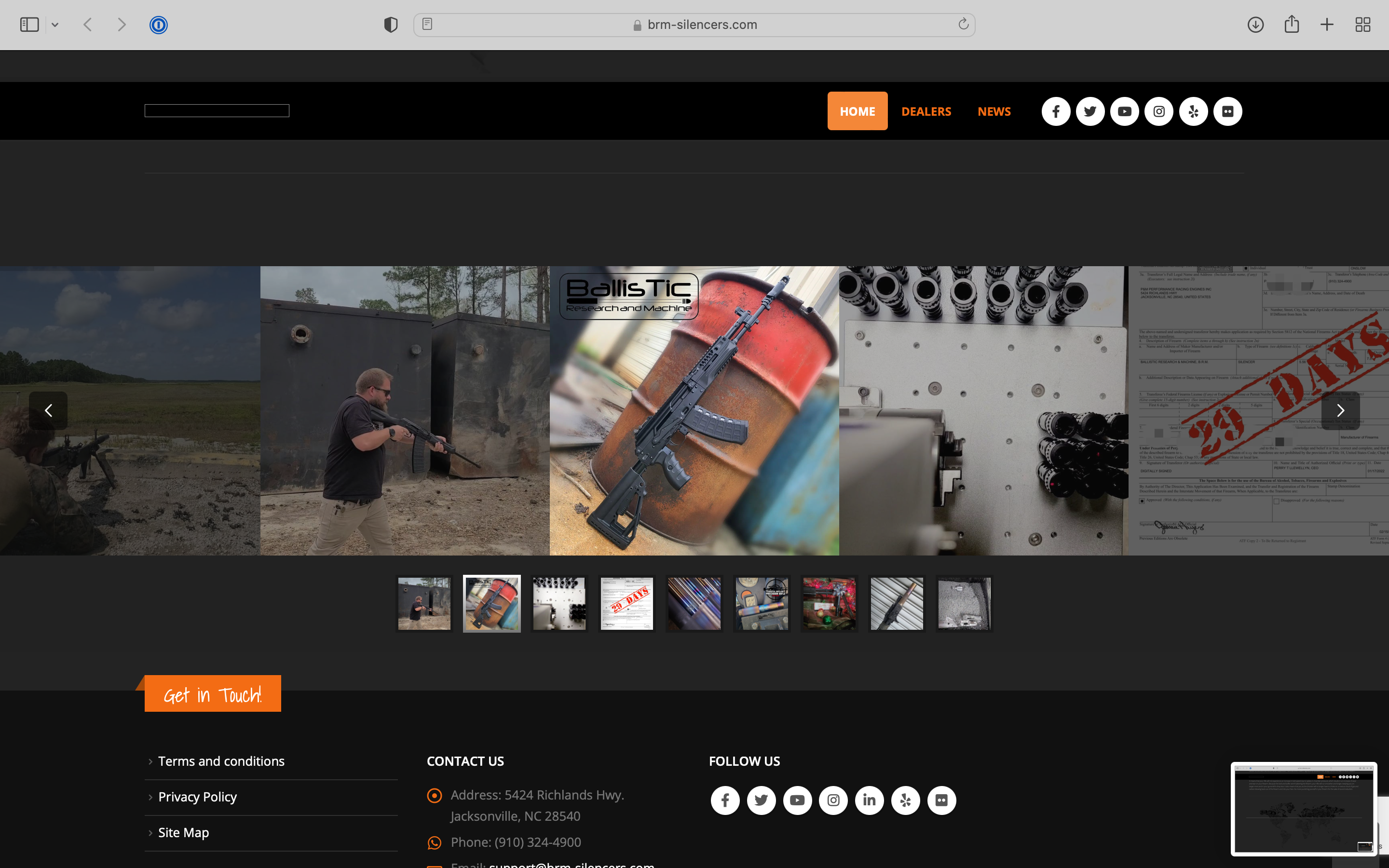The image size is (1389, 868).
Task: Open Yelp under Follow Us
Action: pos(906,800)
